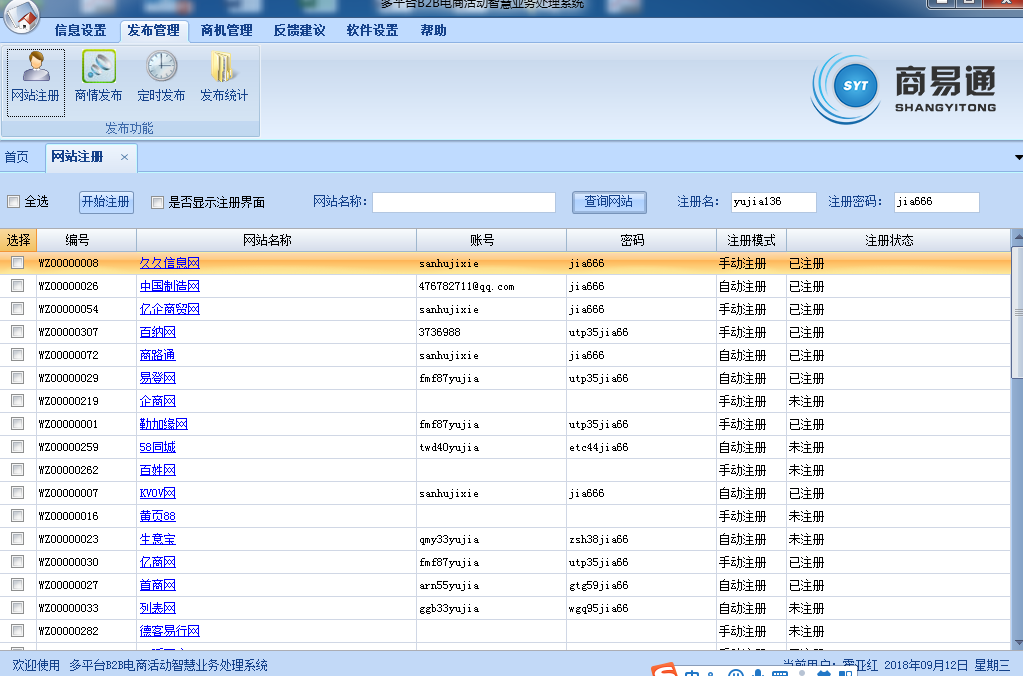The height and width of the screenshot is (676, 1023).
Task: Select the 网站注册 document tab
Action: click(x=78, y=157)
